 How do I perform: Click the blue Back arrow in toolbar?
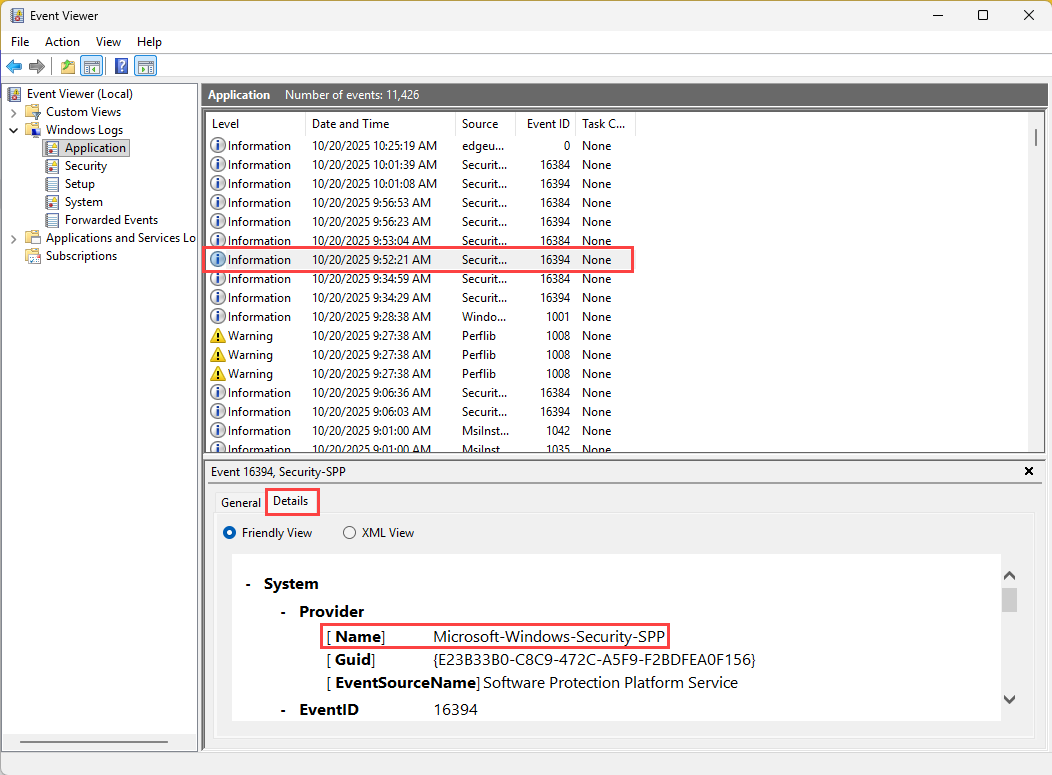pos(14,67)
